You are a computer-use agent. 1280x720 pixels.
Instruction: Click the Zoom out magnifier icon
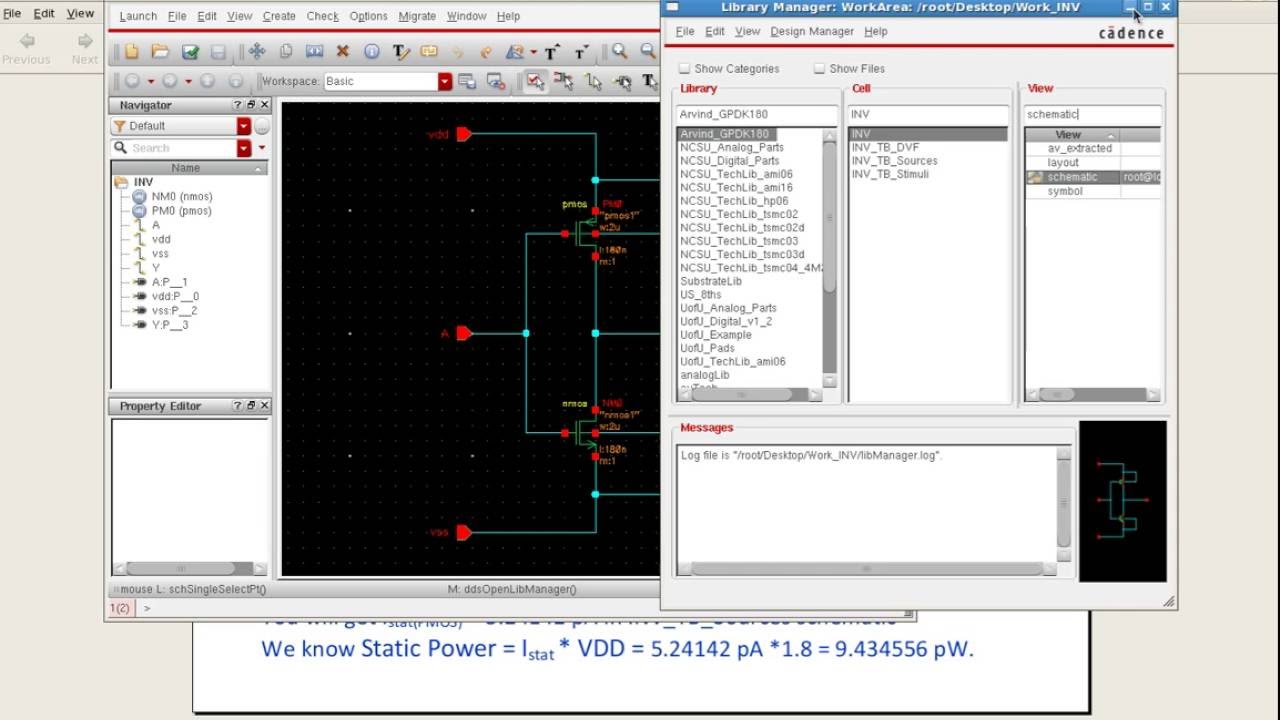click(x=648, y=52)
